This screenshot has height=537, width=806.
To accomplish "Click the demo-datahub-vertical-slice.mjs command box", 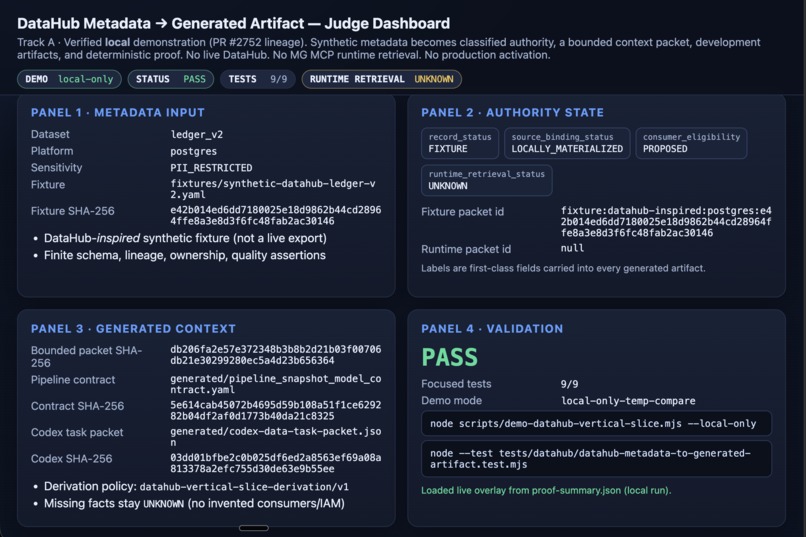I will coord(596,423).
